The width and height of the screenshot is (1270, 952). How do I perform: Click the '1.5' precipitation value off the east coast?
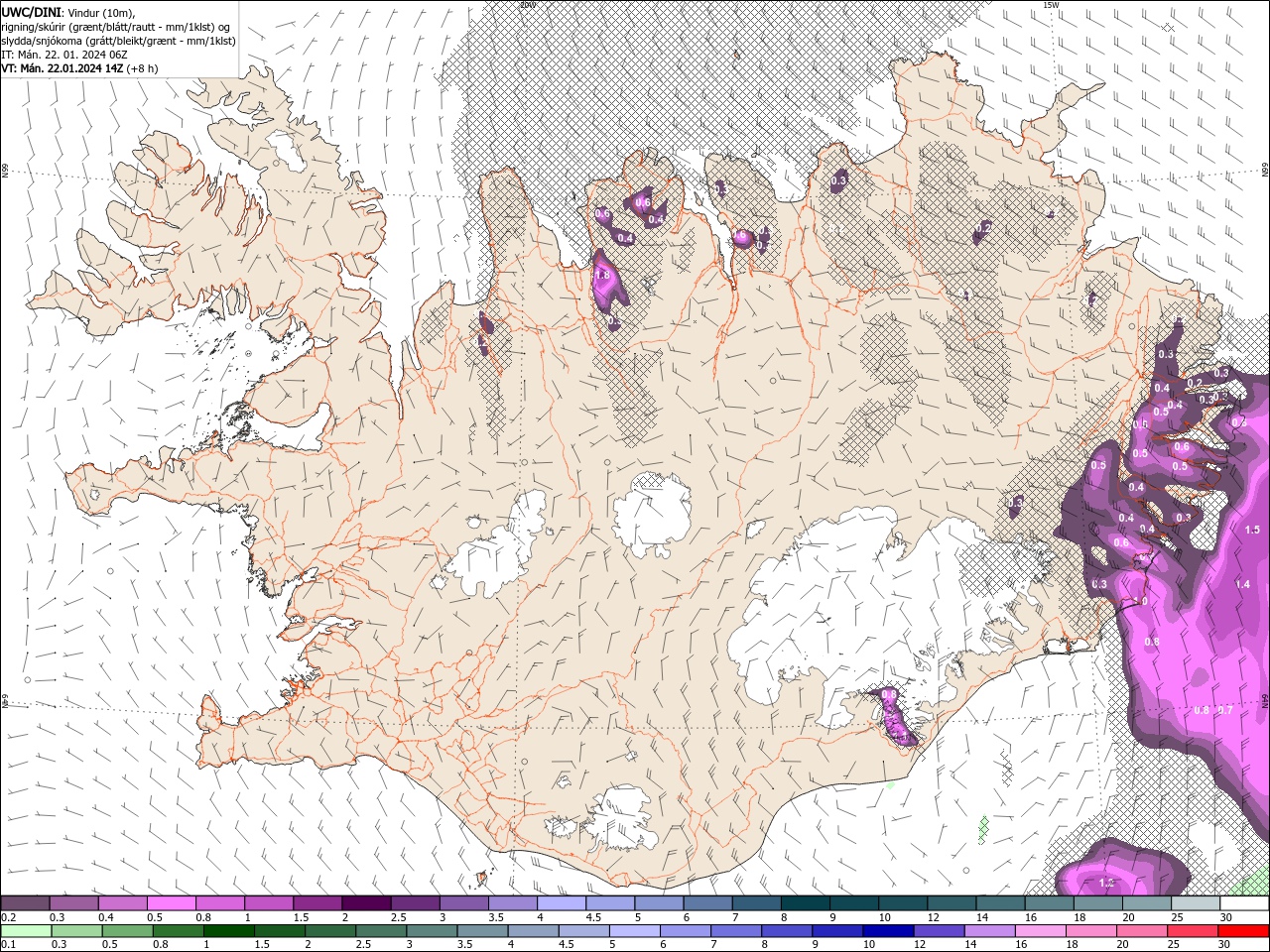coord(1252,530)
